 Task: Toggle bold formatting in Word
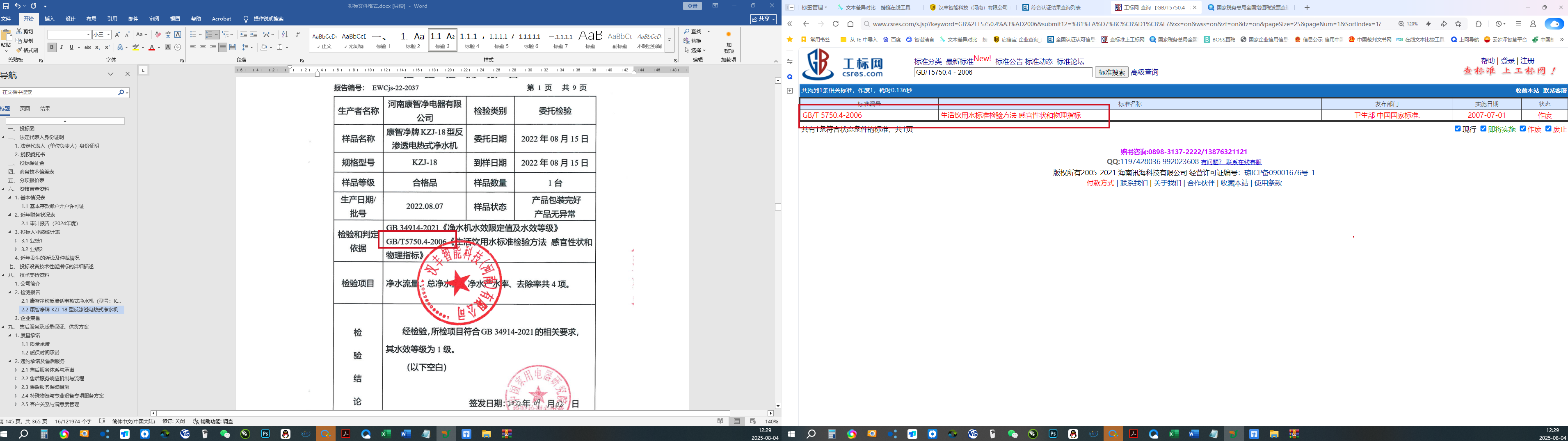52,48
